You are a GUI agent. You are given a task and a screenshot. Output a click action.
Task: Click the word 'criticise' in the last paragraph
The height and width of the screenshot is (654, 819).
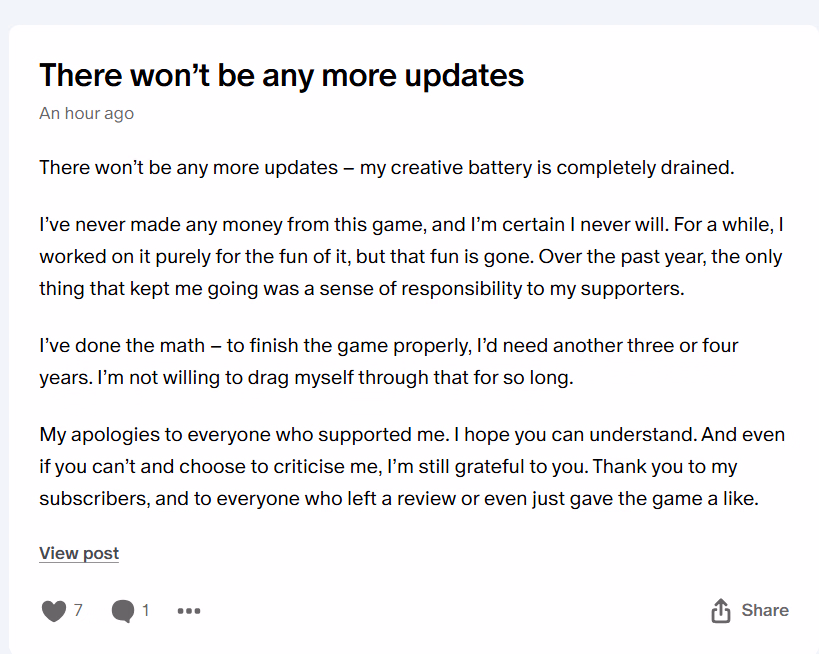pos(309,466)
